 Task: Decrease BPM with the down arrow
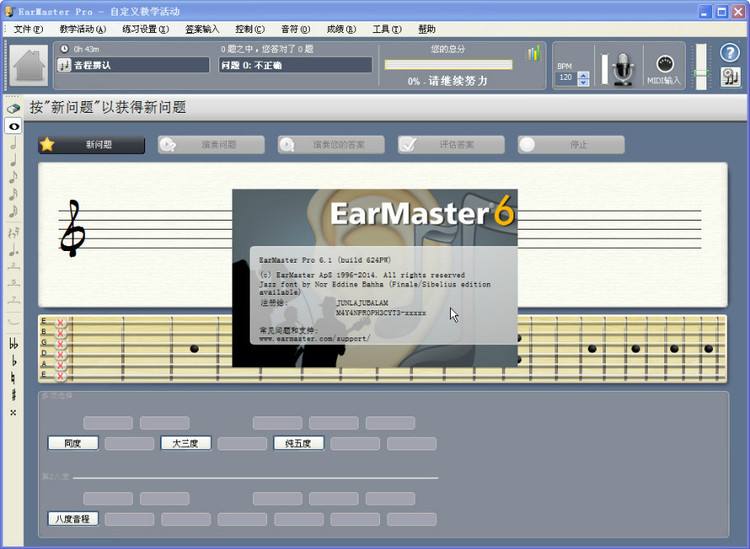click(584, 82)
